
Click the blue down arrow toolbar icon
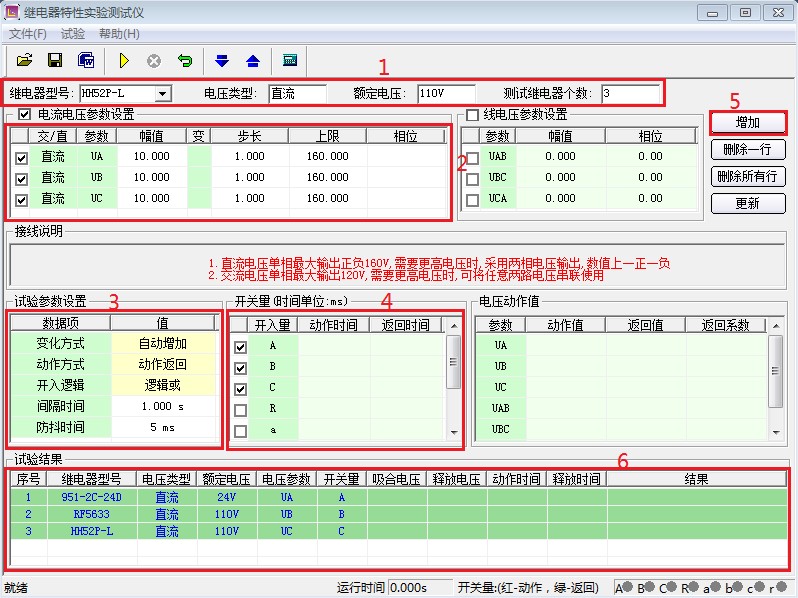click(x=222, y=60)
